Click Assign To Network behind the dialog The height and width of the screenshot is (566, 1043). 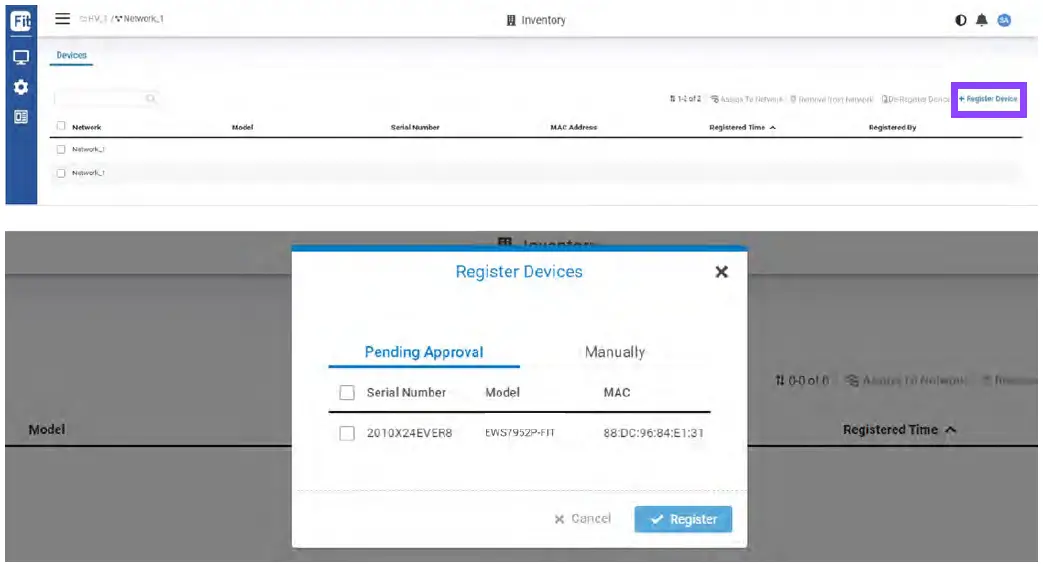905,380
